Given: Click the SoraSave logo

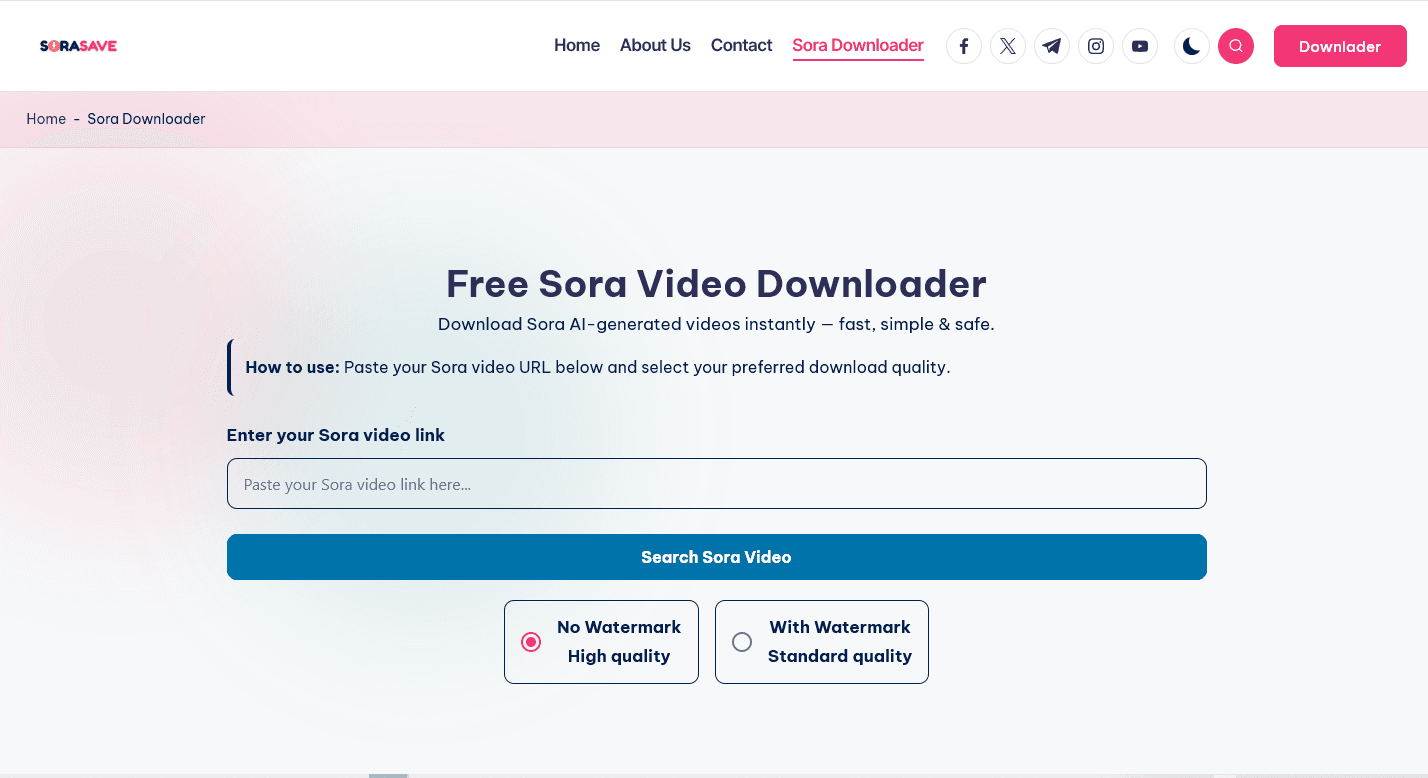Looking at the screenshot, I should click(77, 45).
